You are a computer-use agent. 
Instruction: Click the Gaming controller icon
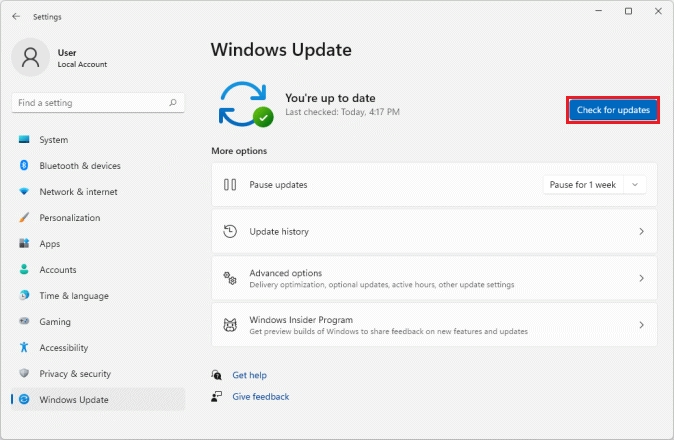pyautogui.click(x=24, y=322)
